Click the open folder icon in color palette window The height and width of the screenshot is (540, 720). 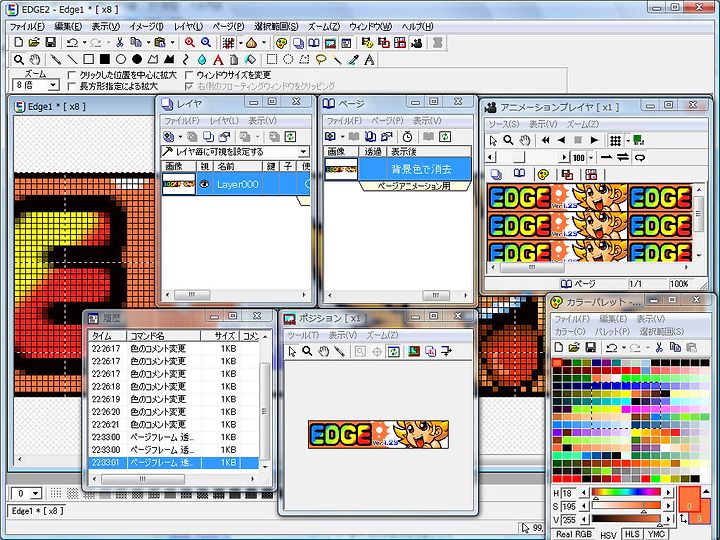[574, 347]
